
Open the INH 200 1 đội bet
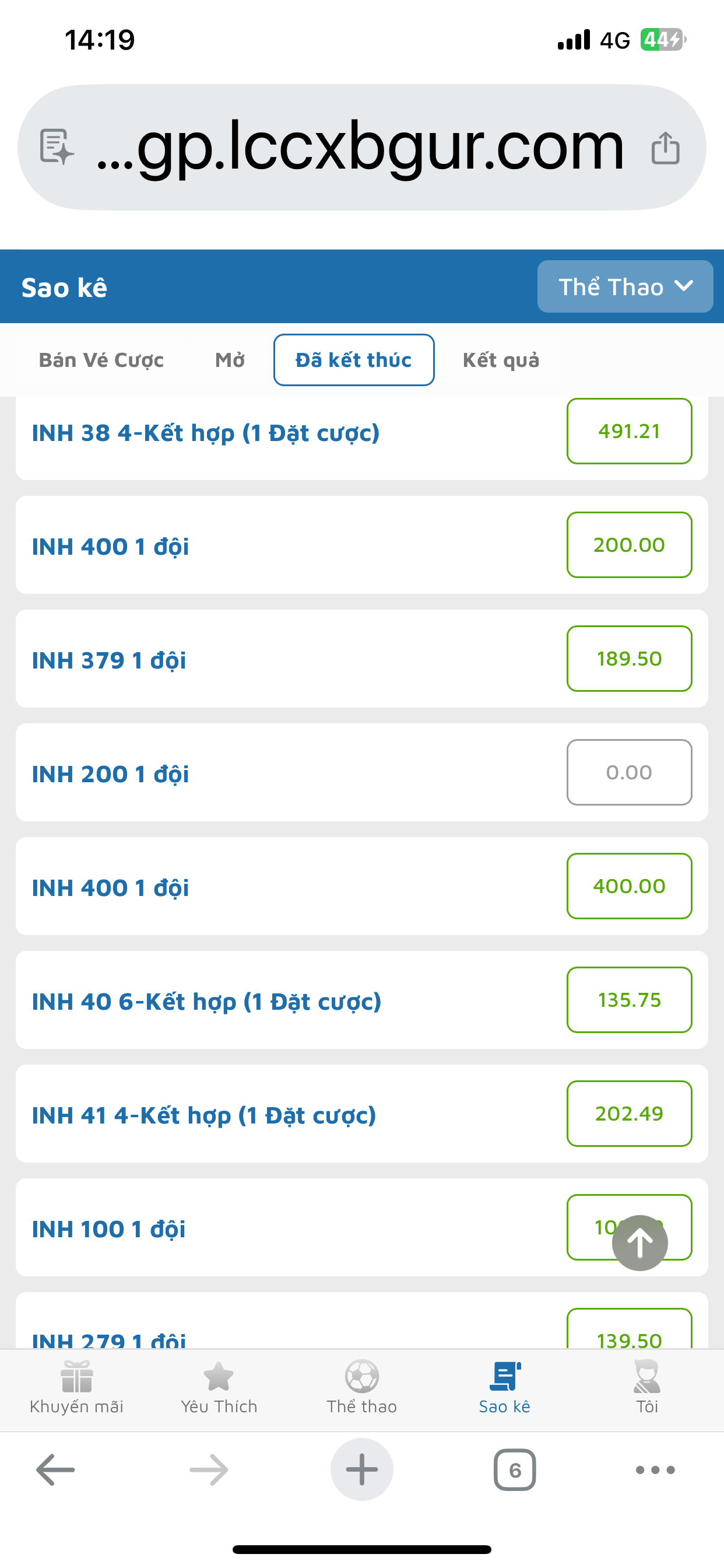[362, 772]
